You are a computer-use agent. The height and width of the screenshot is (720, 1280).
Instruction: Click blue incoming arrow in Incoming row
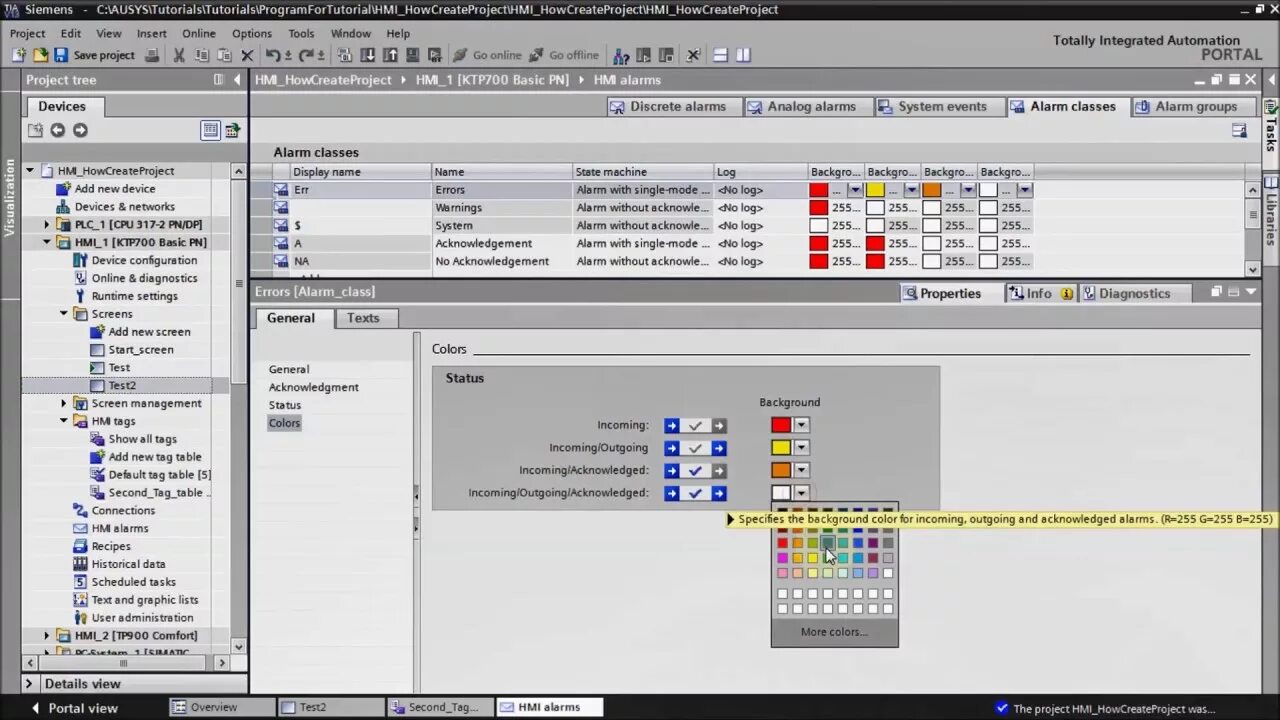(672, 425)
